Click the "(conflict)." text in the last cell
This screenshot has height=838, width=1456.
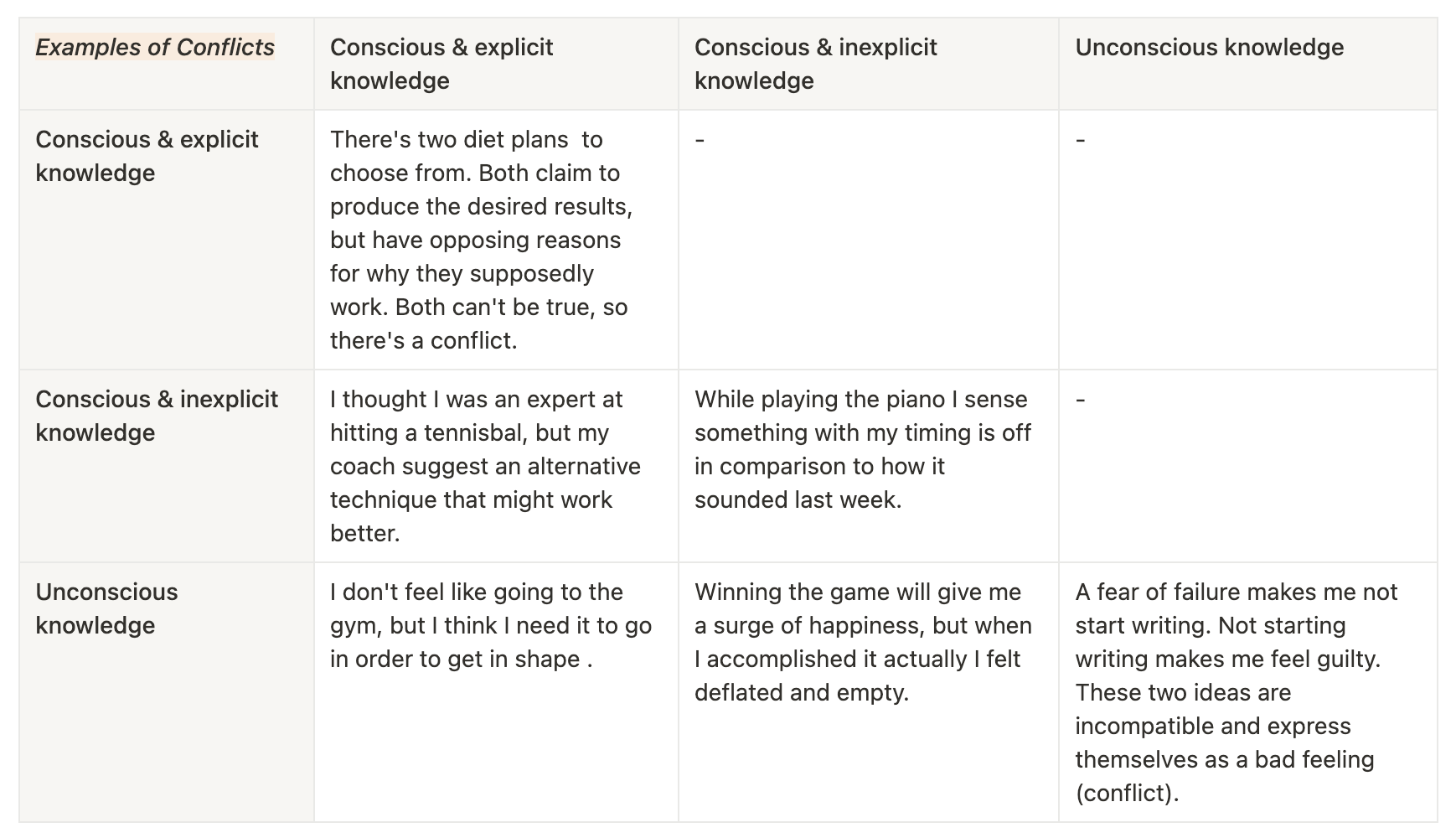click(1127, 794)
